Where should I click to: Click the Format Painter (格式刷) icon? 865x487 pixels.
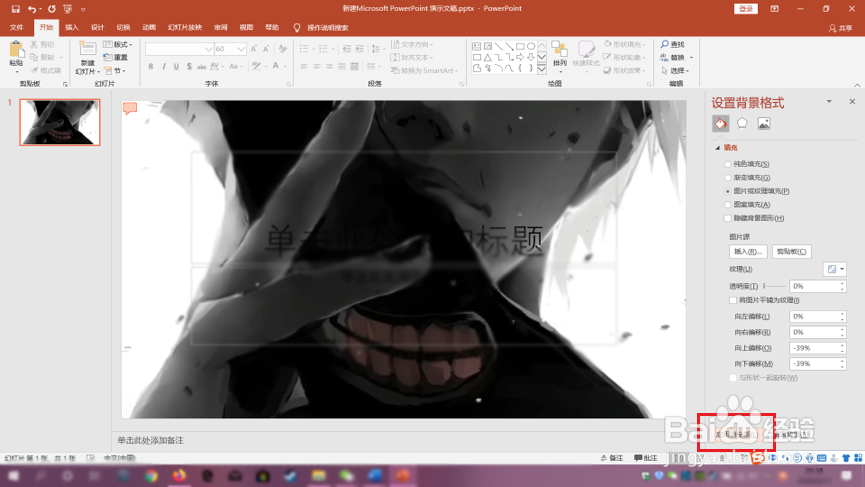tap(34, 70)
